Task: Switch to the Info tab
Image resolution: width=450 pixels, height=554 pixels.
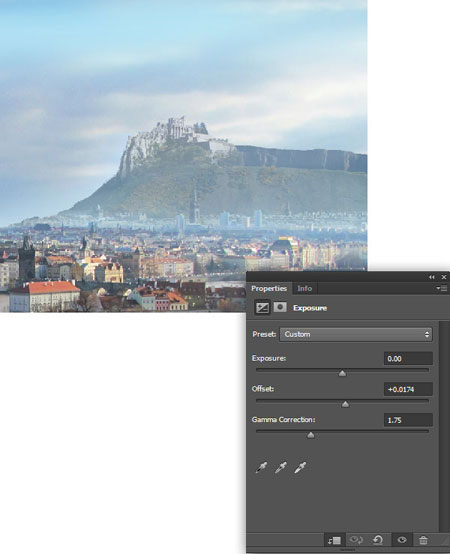Action: [304, 289]
